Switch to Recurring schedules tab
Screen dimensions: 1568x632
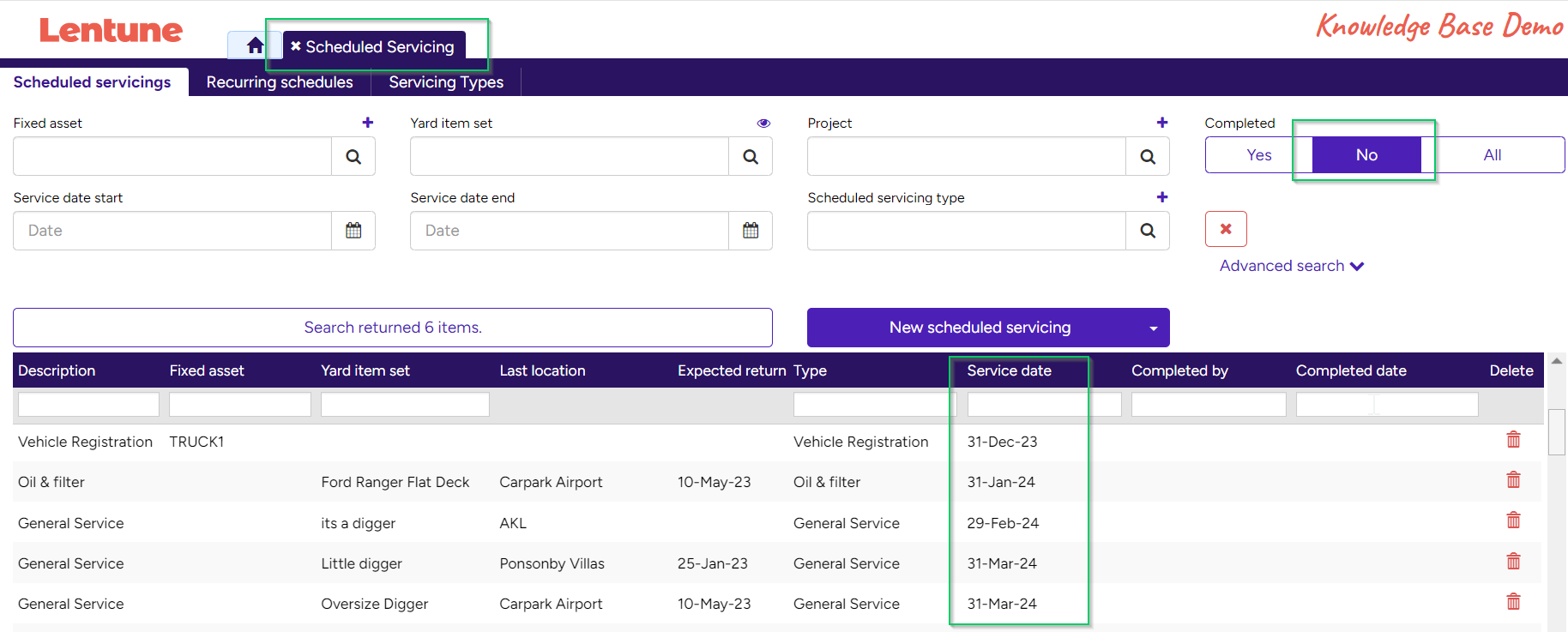[280, 82]
